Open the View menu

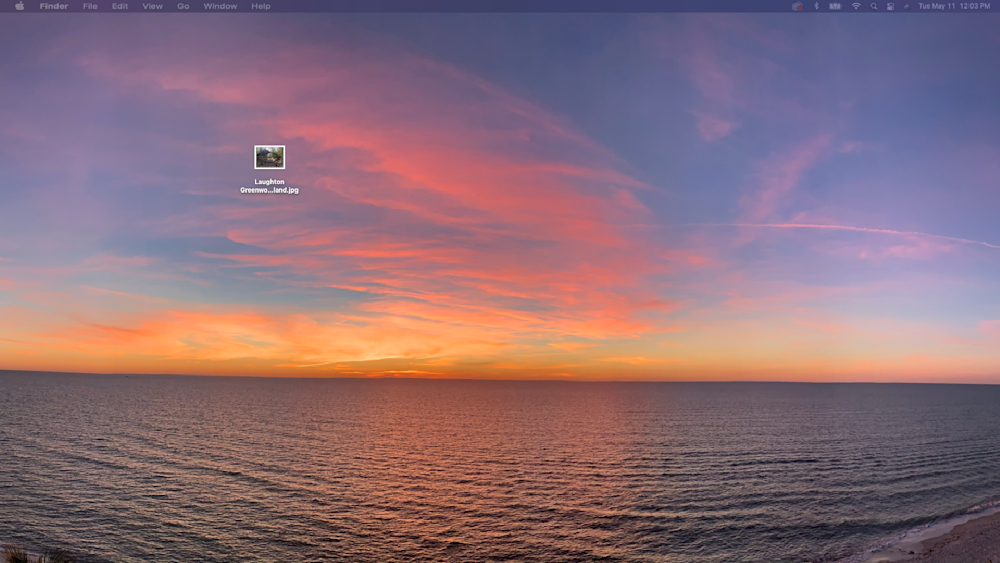tap(152, 6)
